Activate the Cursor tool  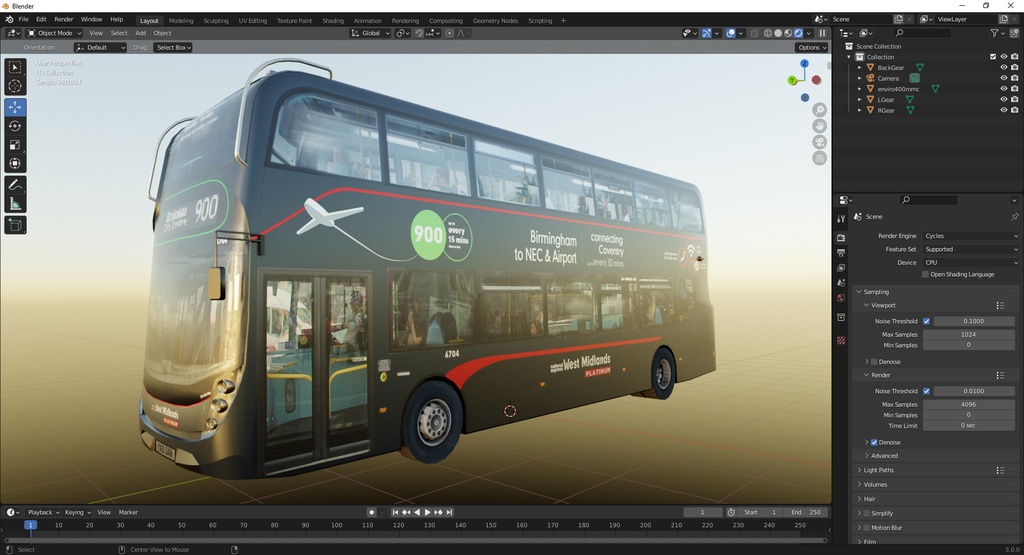pyautogui.click(x=15, y=87)
